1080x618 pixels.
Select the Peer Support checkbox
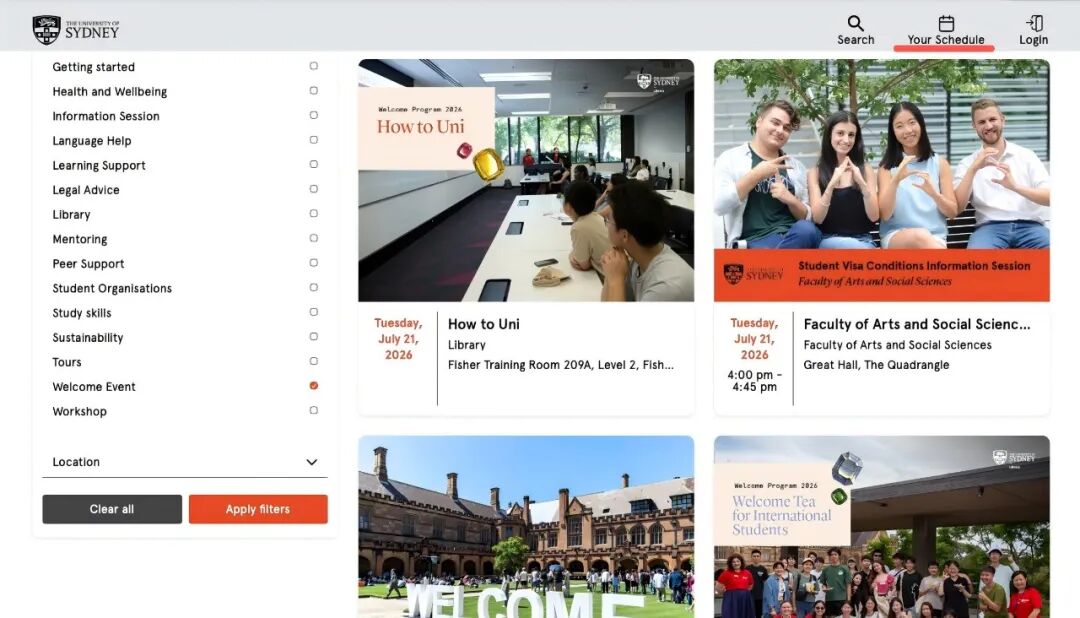tap(313, 262)
